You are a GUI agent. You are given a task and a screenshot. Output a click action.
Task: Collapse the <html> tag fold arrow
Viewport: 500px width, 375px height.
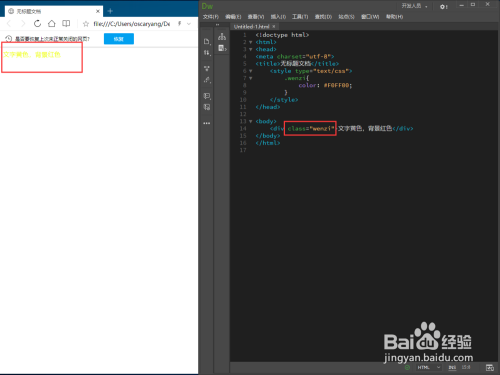point(251,42)
